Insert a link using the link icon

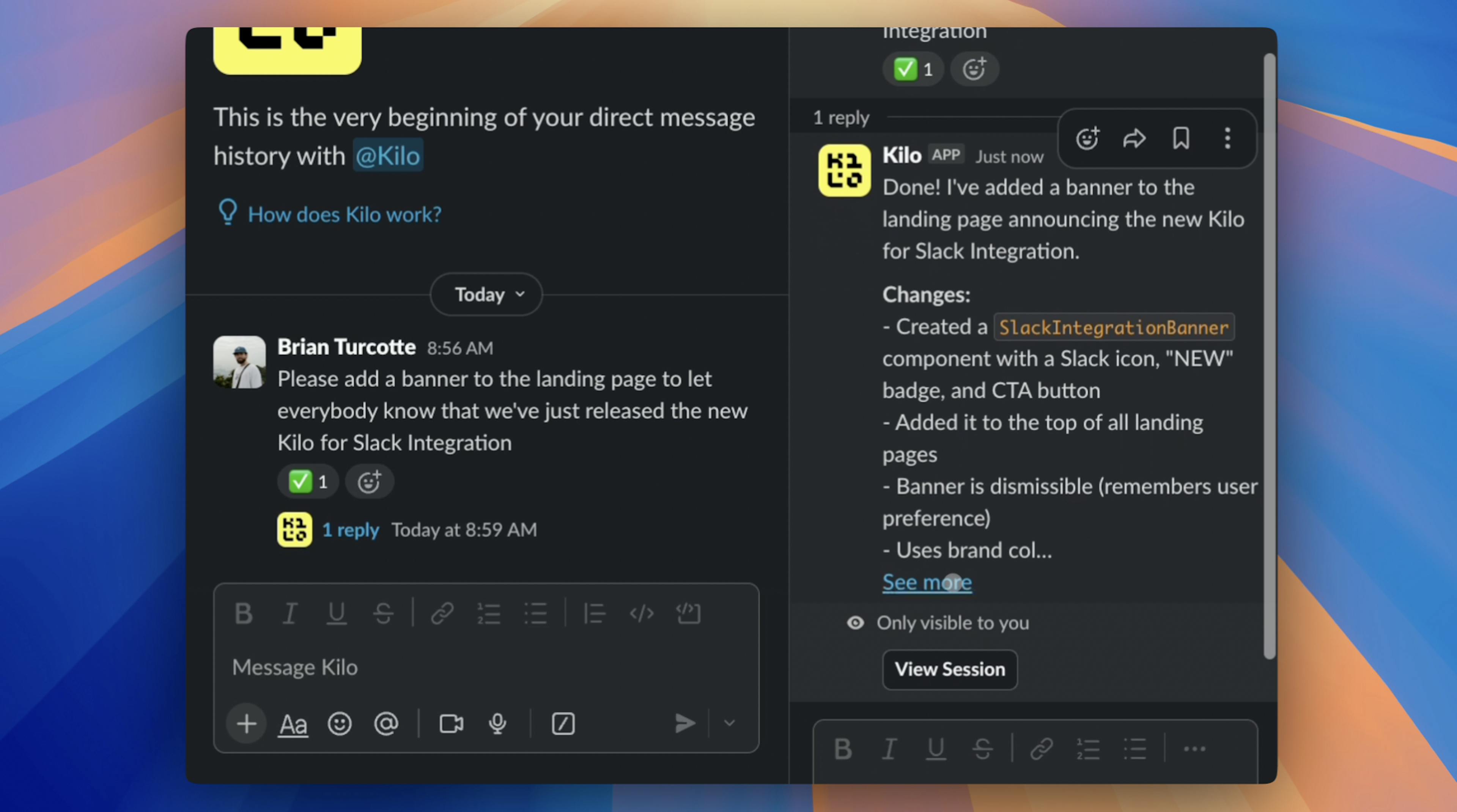(x=443, y=613)
